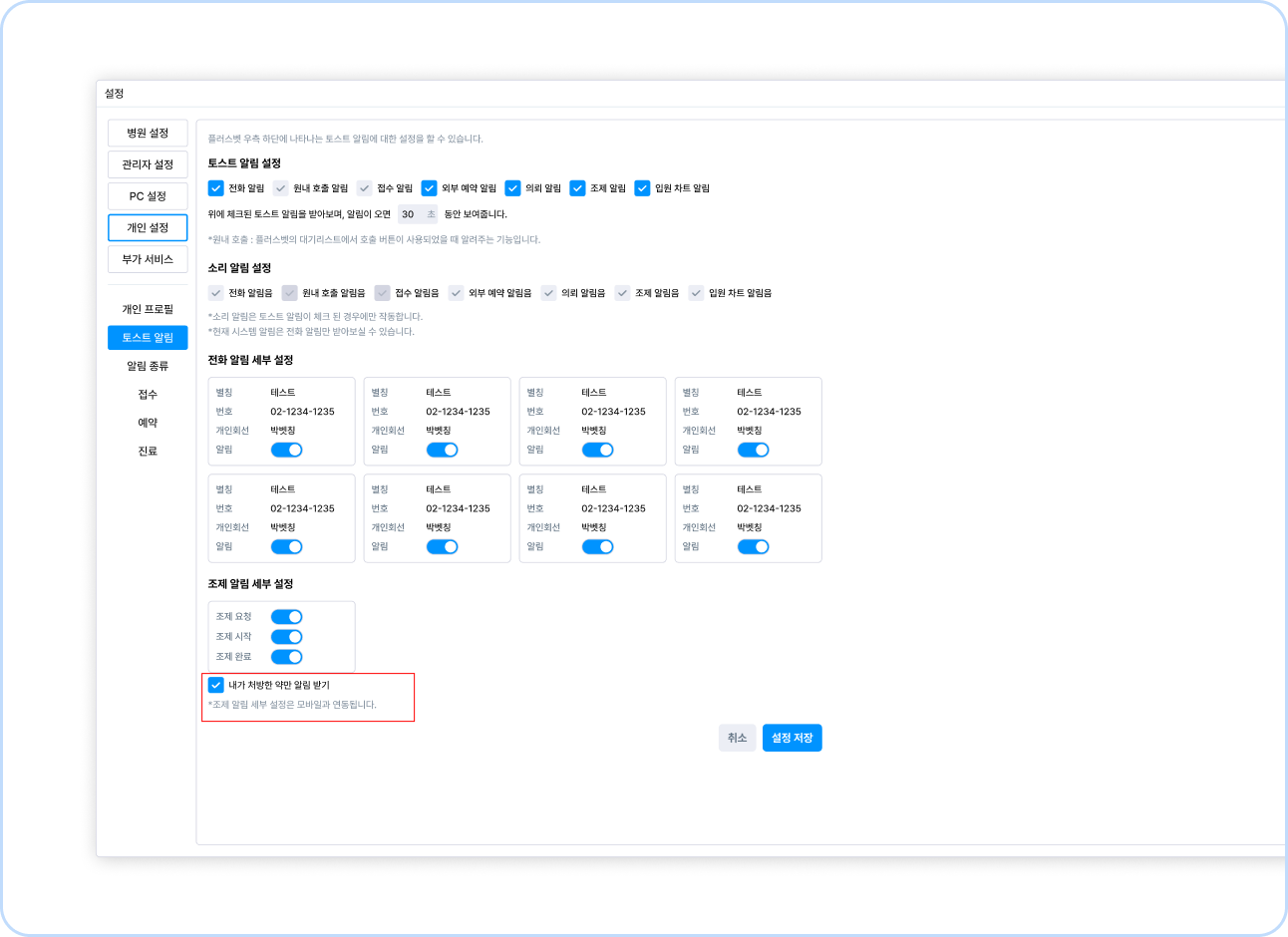Screen dimensions: 1288x937
Task: Check the 전화 알림음 sound checkbox
Action: click(x=215, y=293)
